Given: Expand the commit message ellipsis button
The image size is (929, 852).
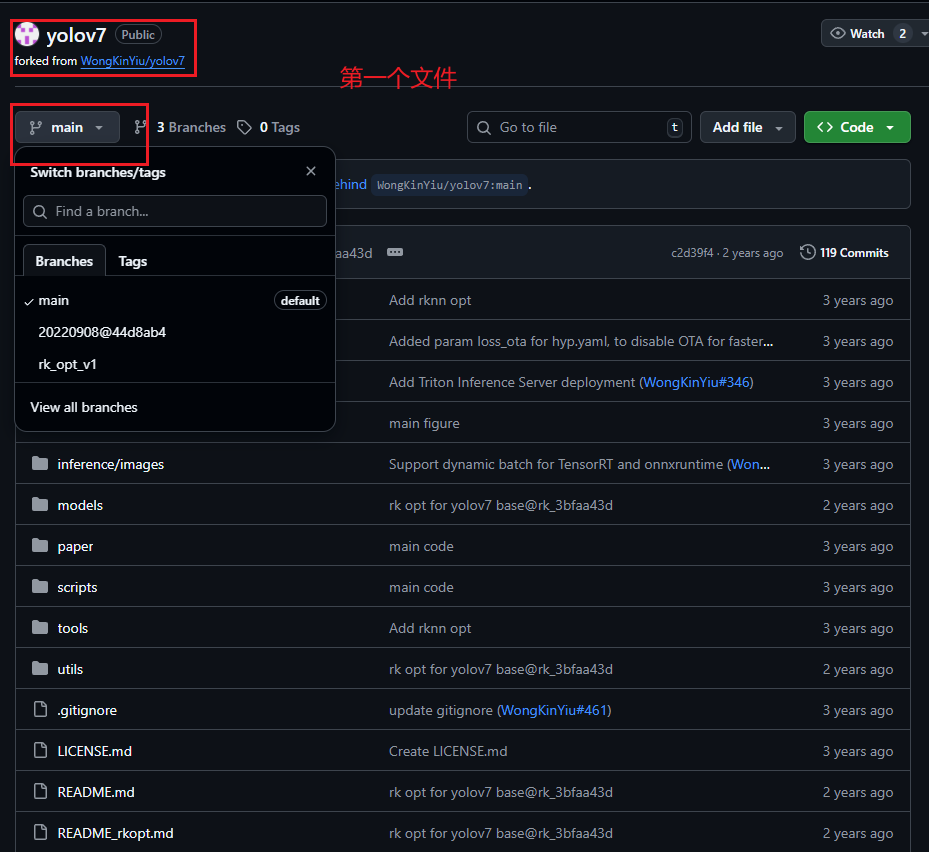Looking at the screenshot, I should tap(395, 252).
